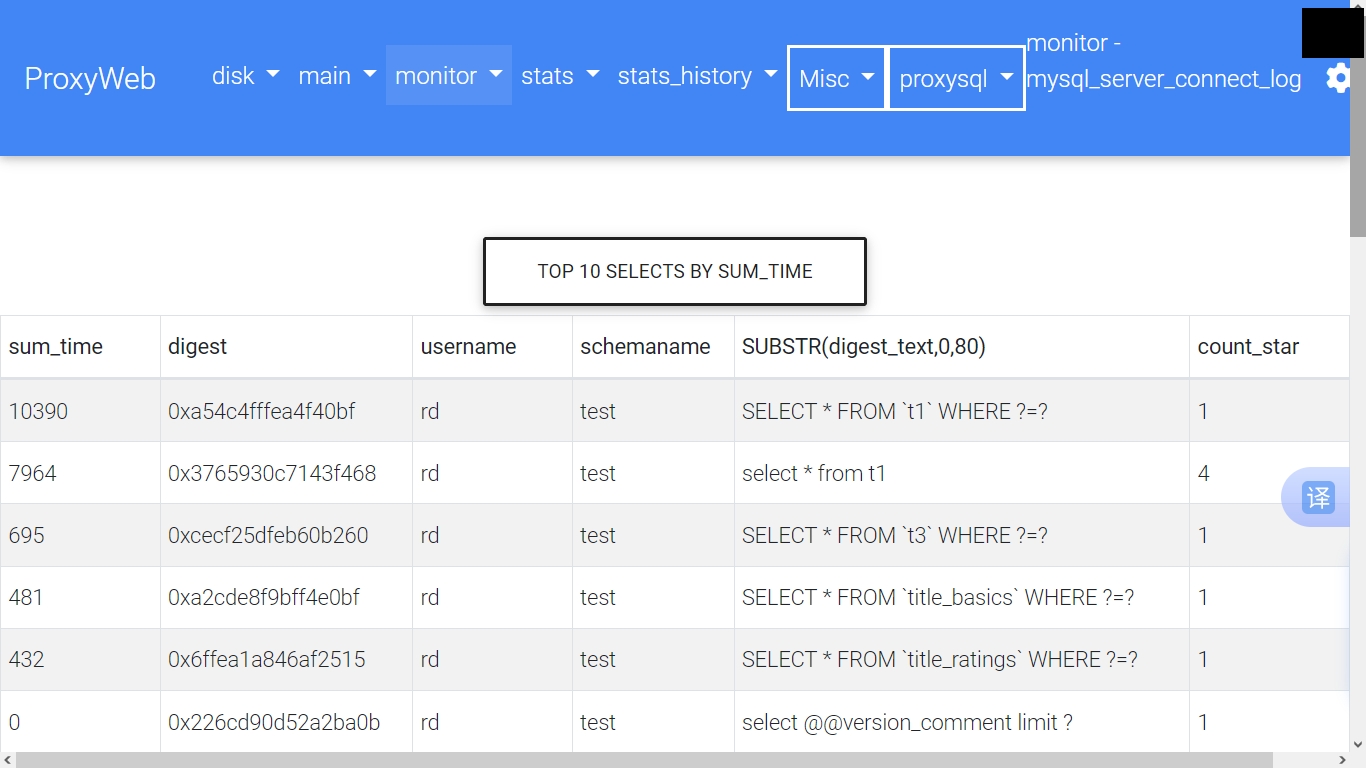Expand the monitor dropdown
This screenshot has height=768, width=1366.
coord(448,75)
